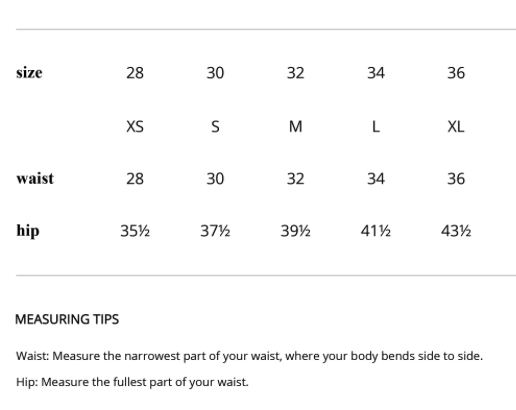Click hip measurement 35½
The width and height of the screenshot is (516, 410).
coord(135,231)
